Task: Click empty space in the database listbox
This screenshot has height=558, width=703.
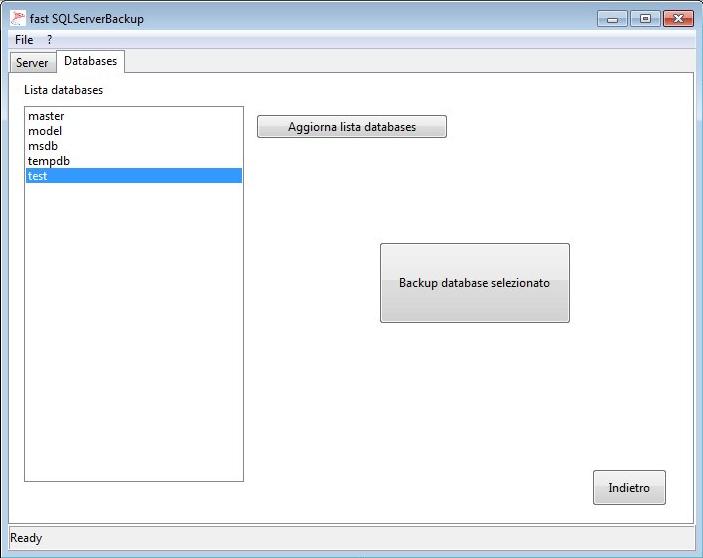Action: tap(134, 330)
